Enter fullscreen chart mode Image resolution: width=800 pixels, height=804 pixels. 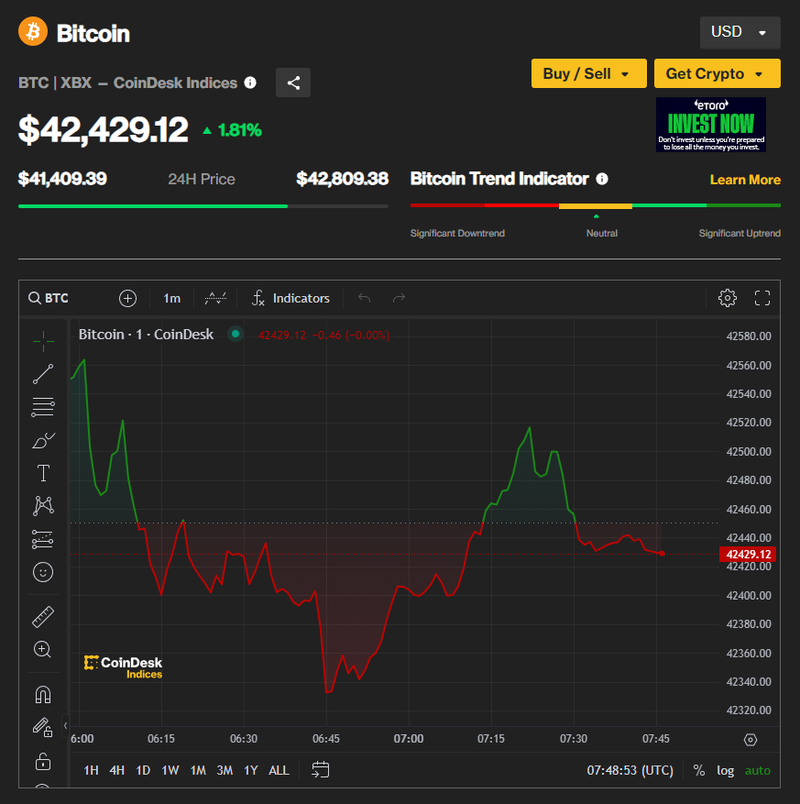[x=762, y=298]
